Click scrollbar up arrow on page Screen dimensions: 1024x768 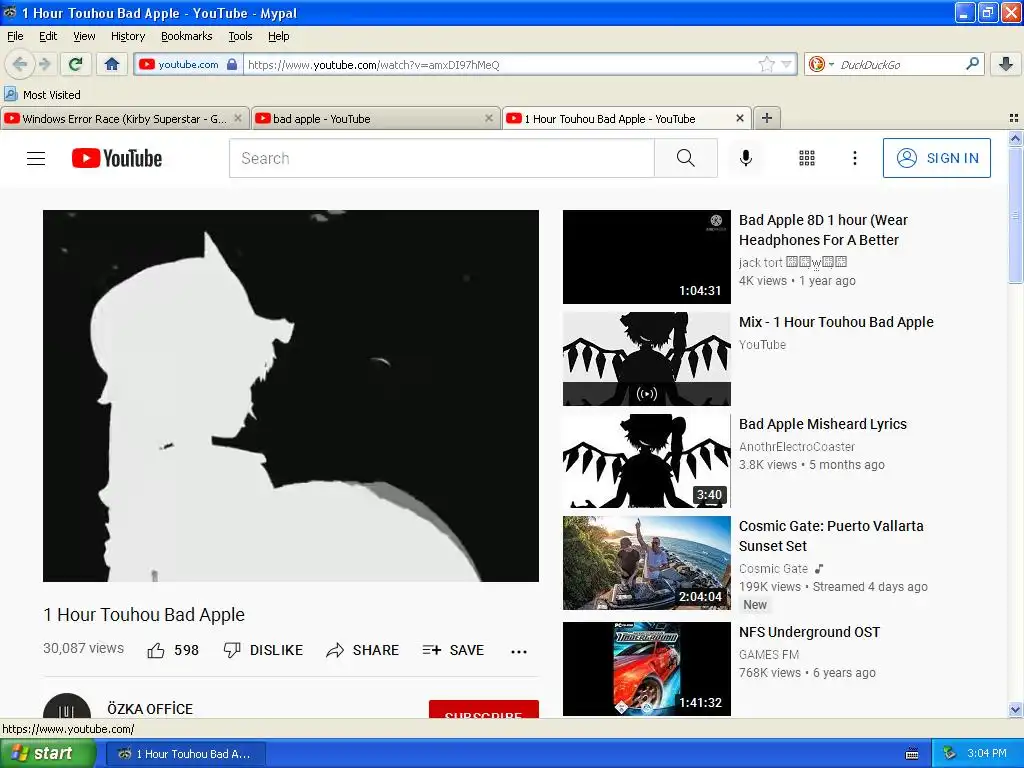coord(1015,138)
